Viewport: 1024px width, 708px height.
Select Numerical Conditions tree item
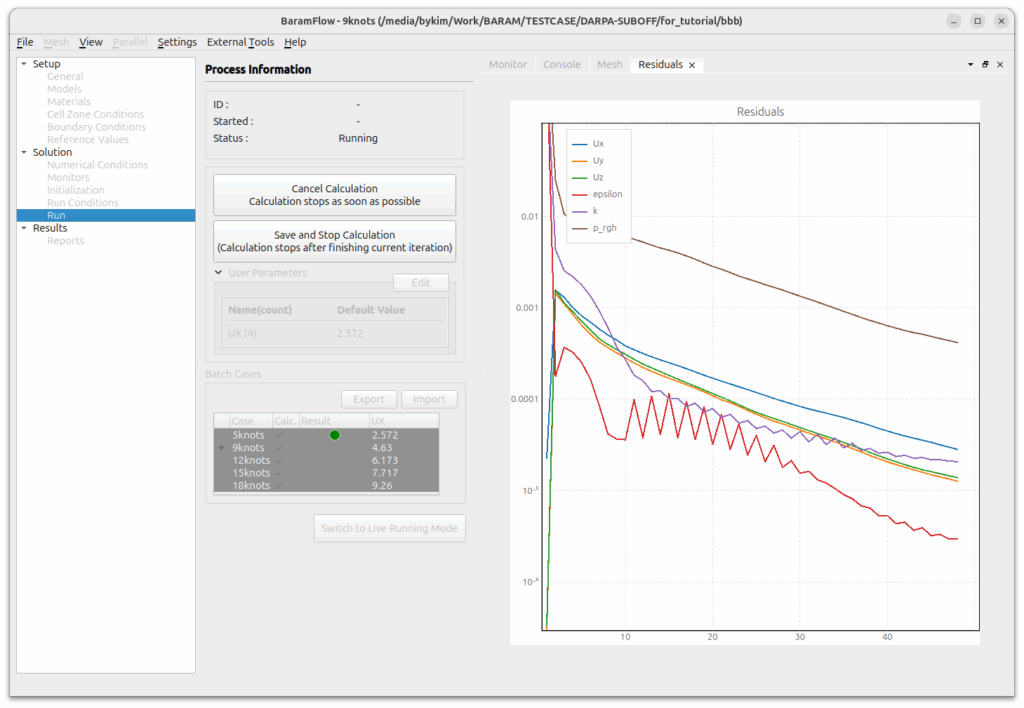[x=97, y=165]
